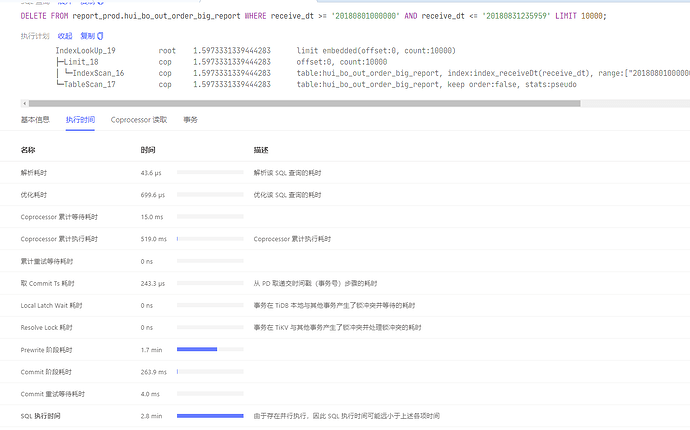Click the plan's horizontal scrollbar thumb
This screenshot has width=690, height=430.
(305, 103)
